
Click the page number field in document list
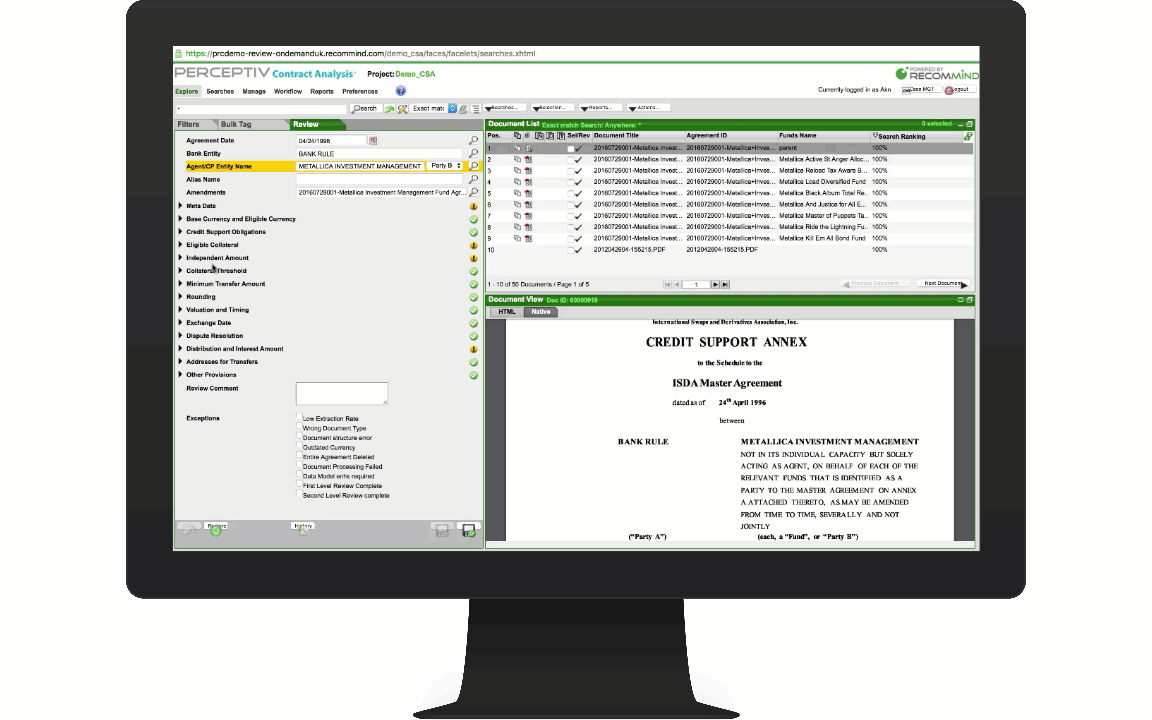(696, 284)
